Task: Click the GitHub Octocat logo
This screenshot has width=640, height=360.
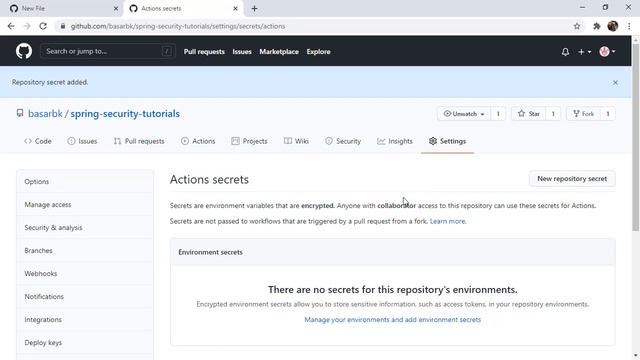Action: point(24,51)
